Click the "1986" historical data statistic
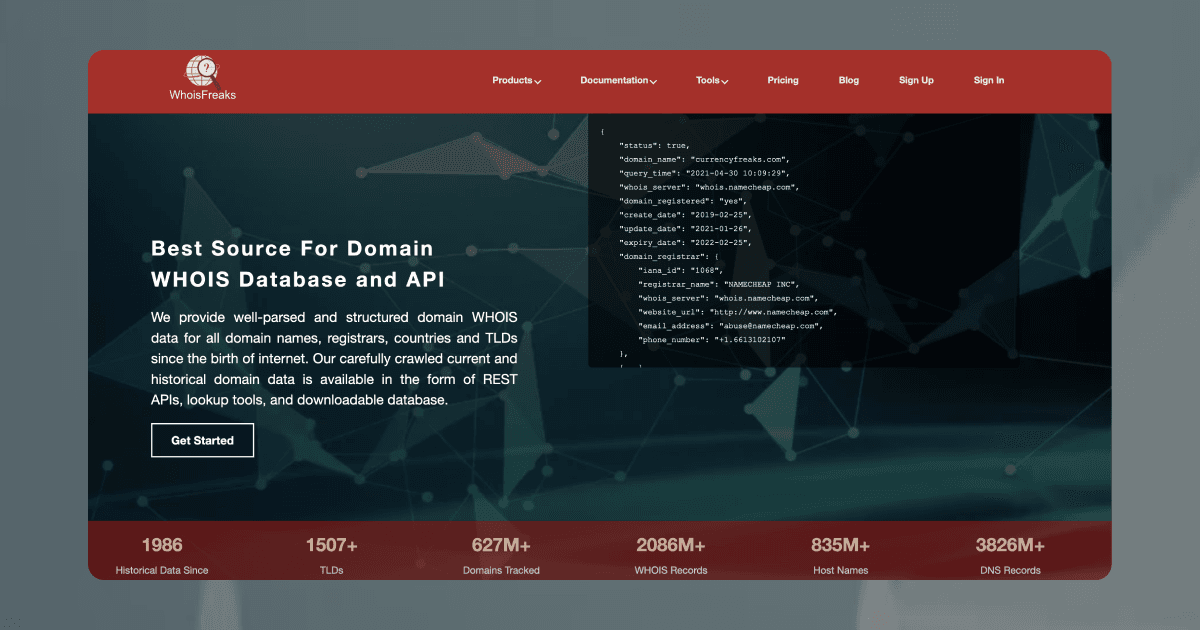This screenshot has height=630, width=1200. (162, 545)
